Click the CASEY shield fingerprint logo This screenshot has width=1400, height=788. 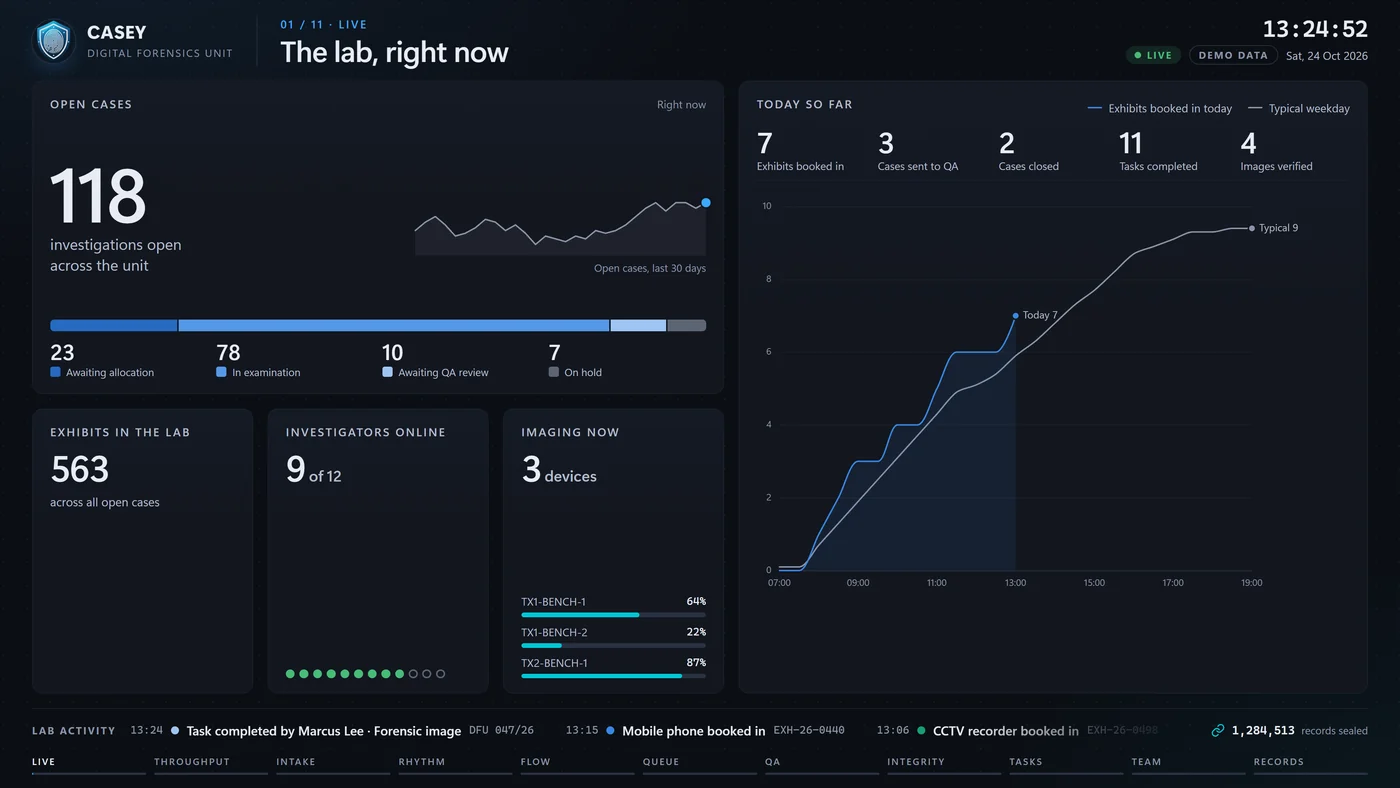click(x=53, y=41)
